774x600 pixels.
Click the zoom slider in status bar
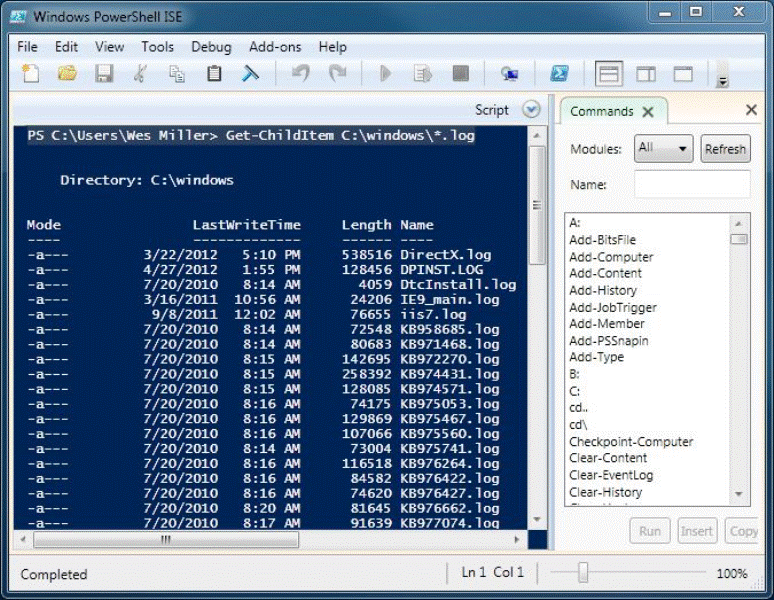point(582,573)
